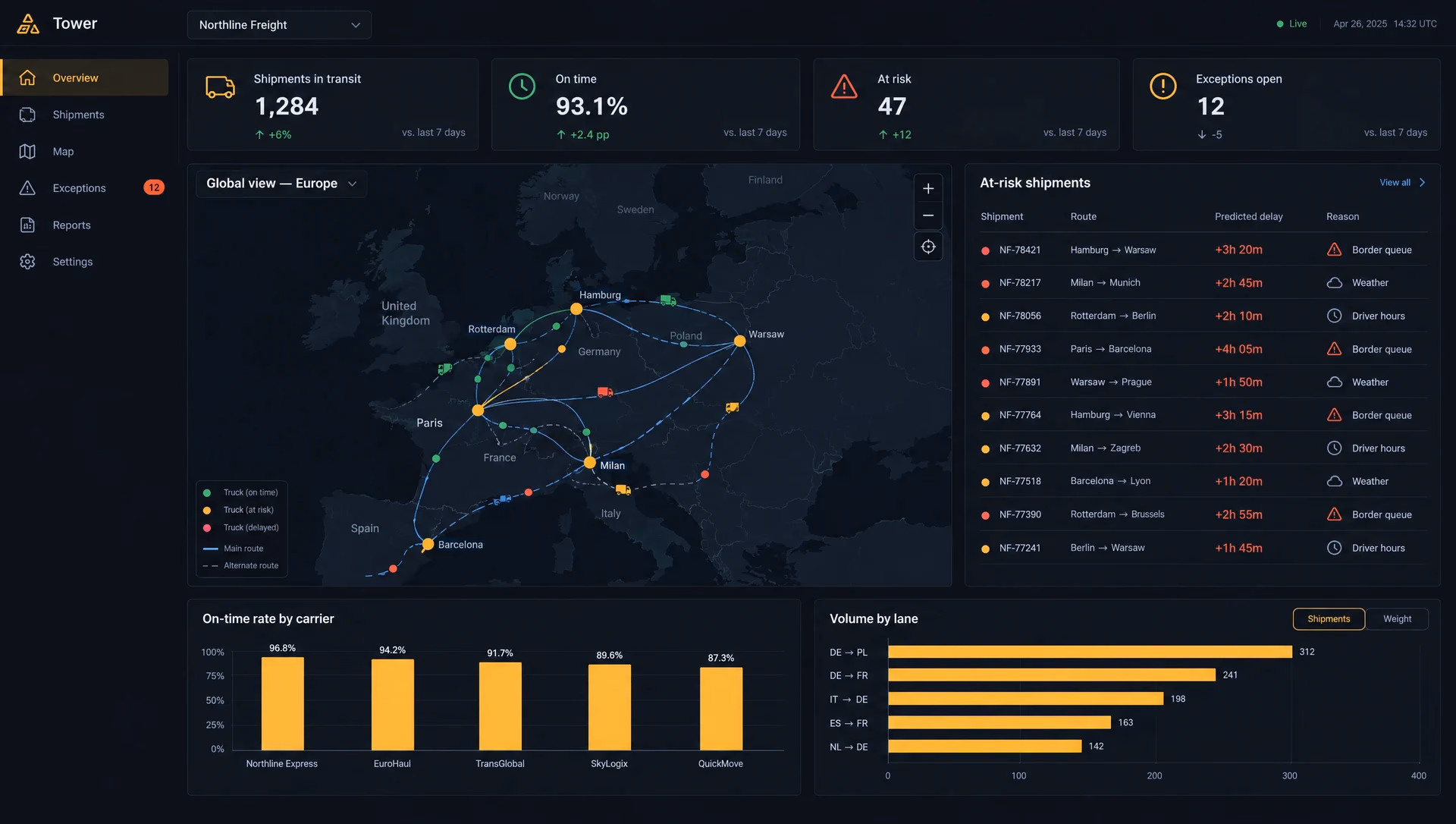Click the Northline Express bar in chart

point(282,704)
